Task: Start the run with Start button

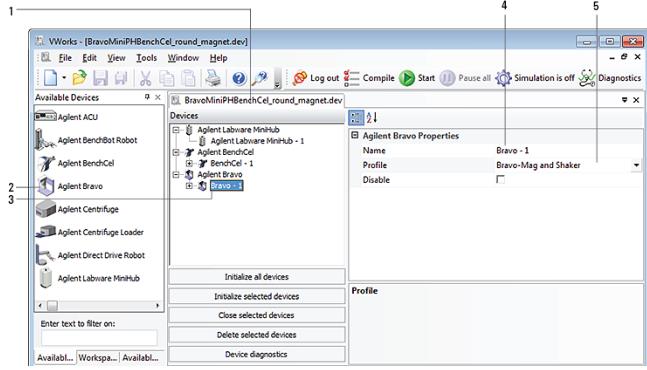Action: pos(417,78)
